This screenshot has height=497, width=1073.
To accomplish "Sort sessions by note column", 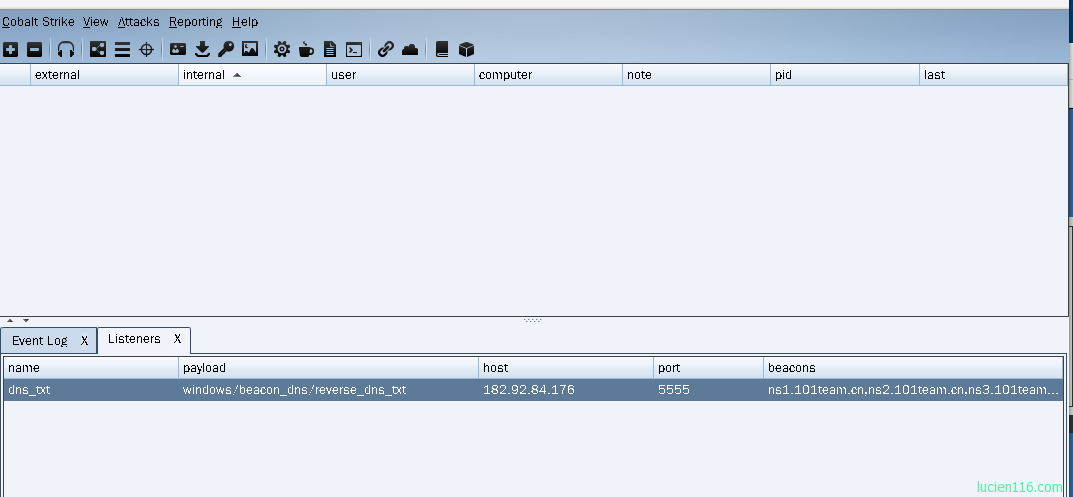I will 697,75.
